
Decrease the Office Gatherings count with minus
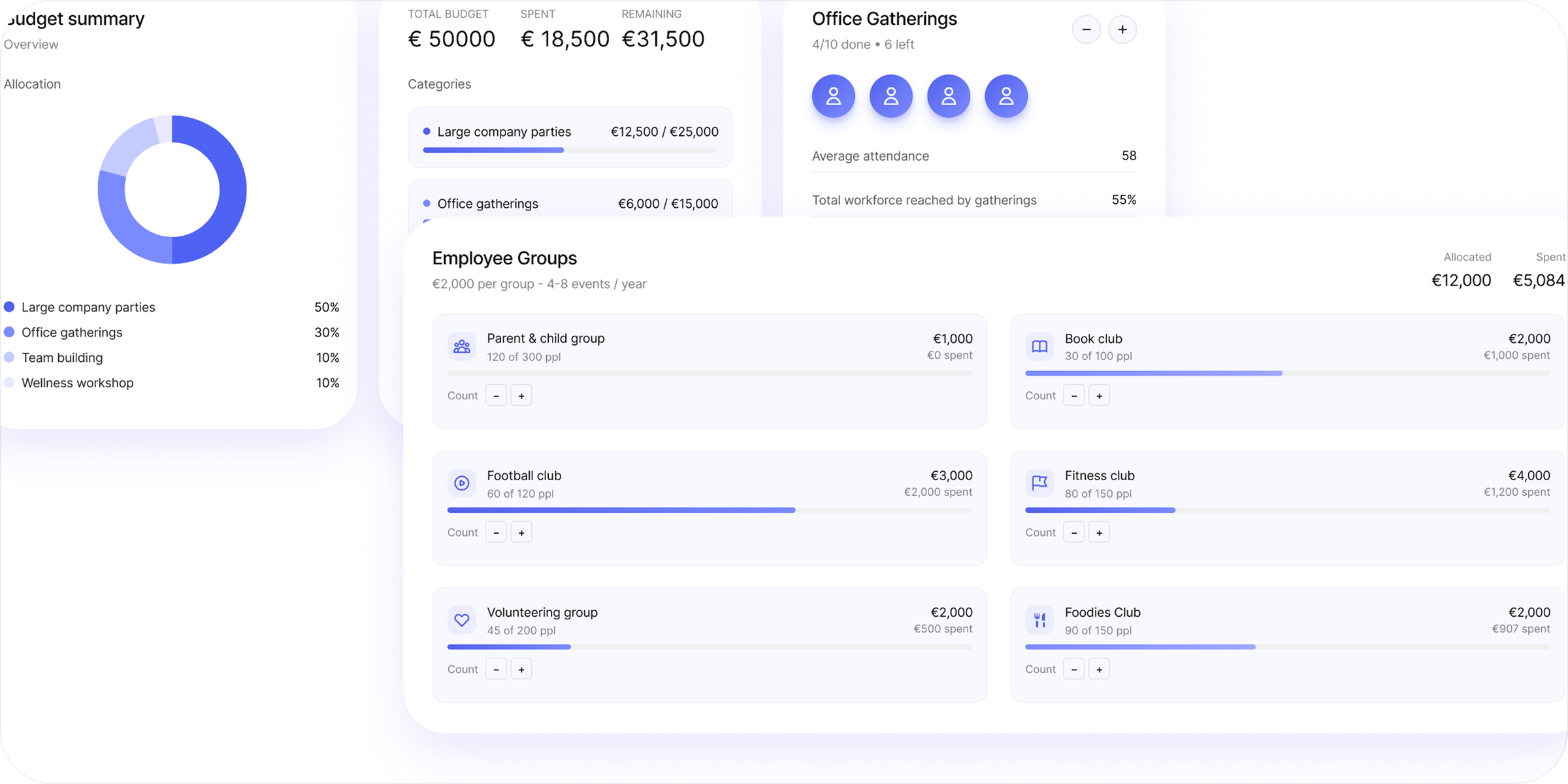[x=1086, y=29]
